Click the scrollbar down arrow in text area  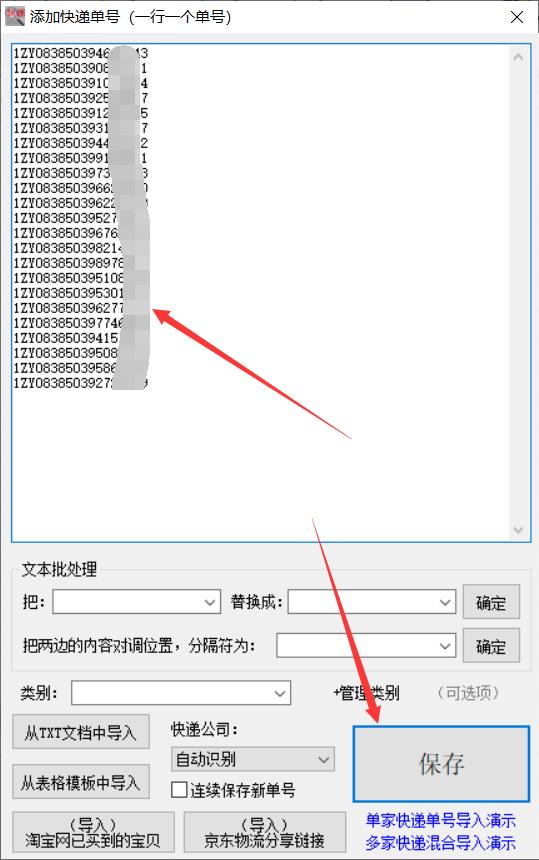pos(518,530)
